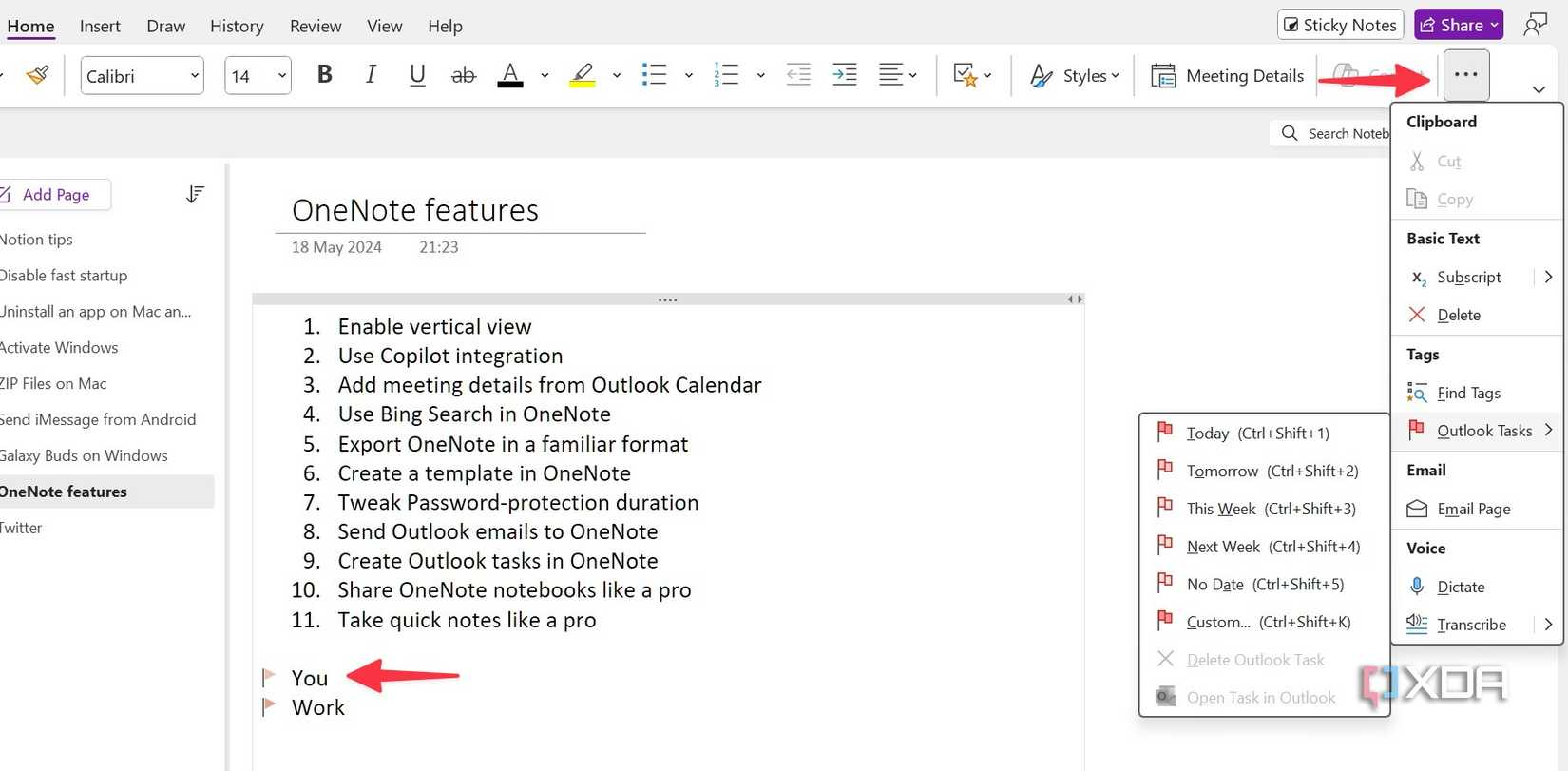The image size is (1568, 771).
Task: Open highlight color dropdown arrow
Action: pos(617,75)
